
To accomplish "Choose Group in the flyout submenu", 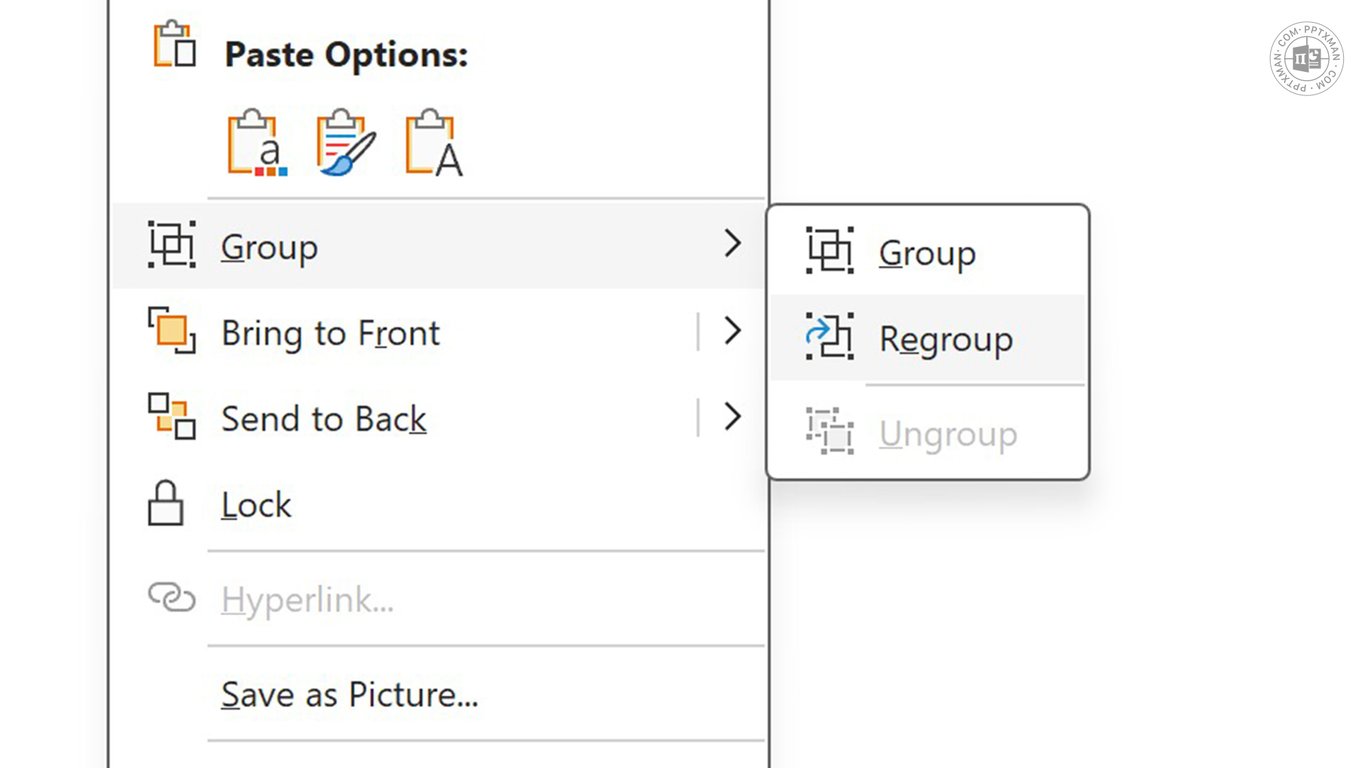I will [x=927, y=253].
